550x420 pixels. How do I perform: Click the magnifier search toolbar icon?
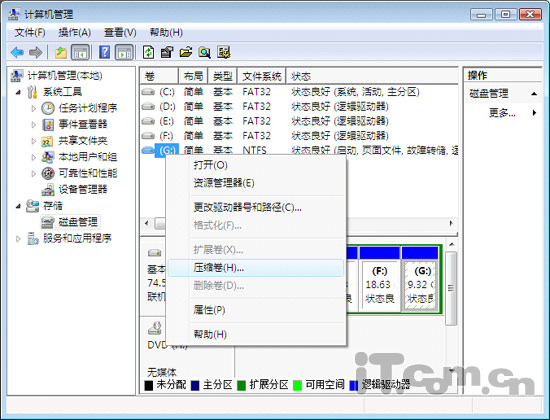204,53
